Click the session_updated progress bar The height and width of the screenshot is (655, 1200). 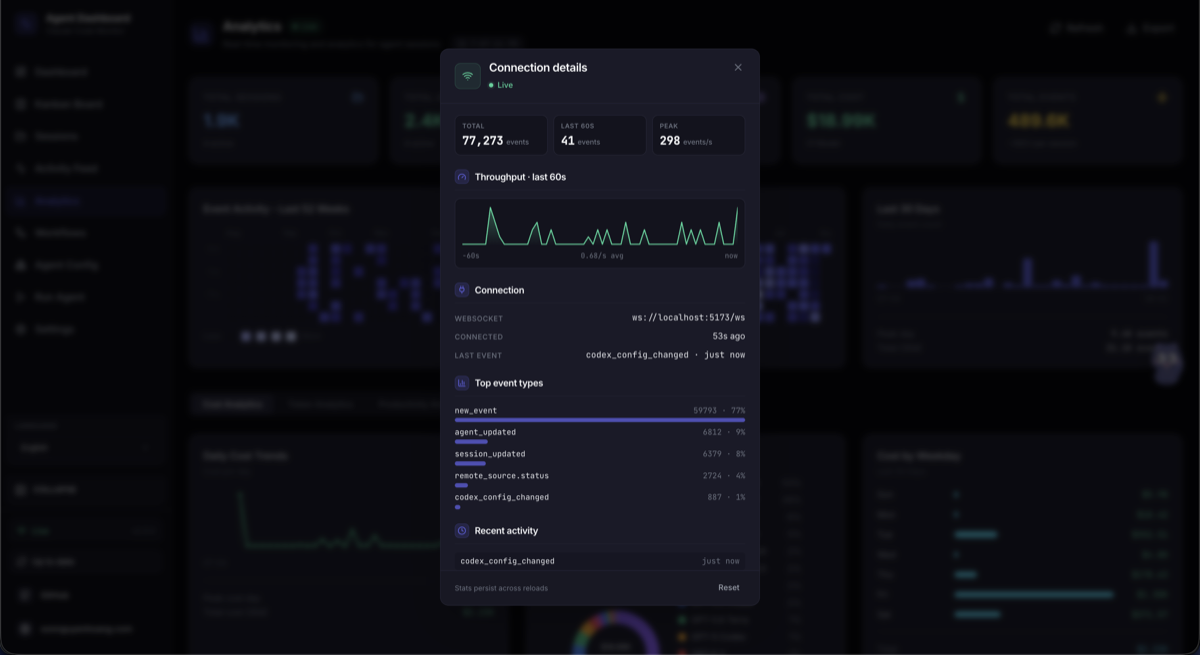click(x=470, y=463)
